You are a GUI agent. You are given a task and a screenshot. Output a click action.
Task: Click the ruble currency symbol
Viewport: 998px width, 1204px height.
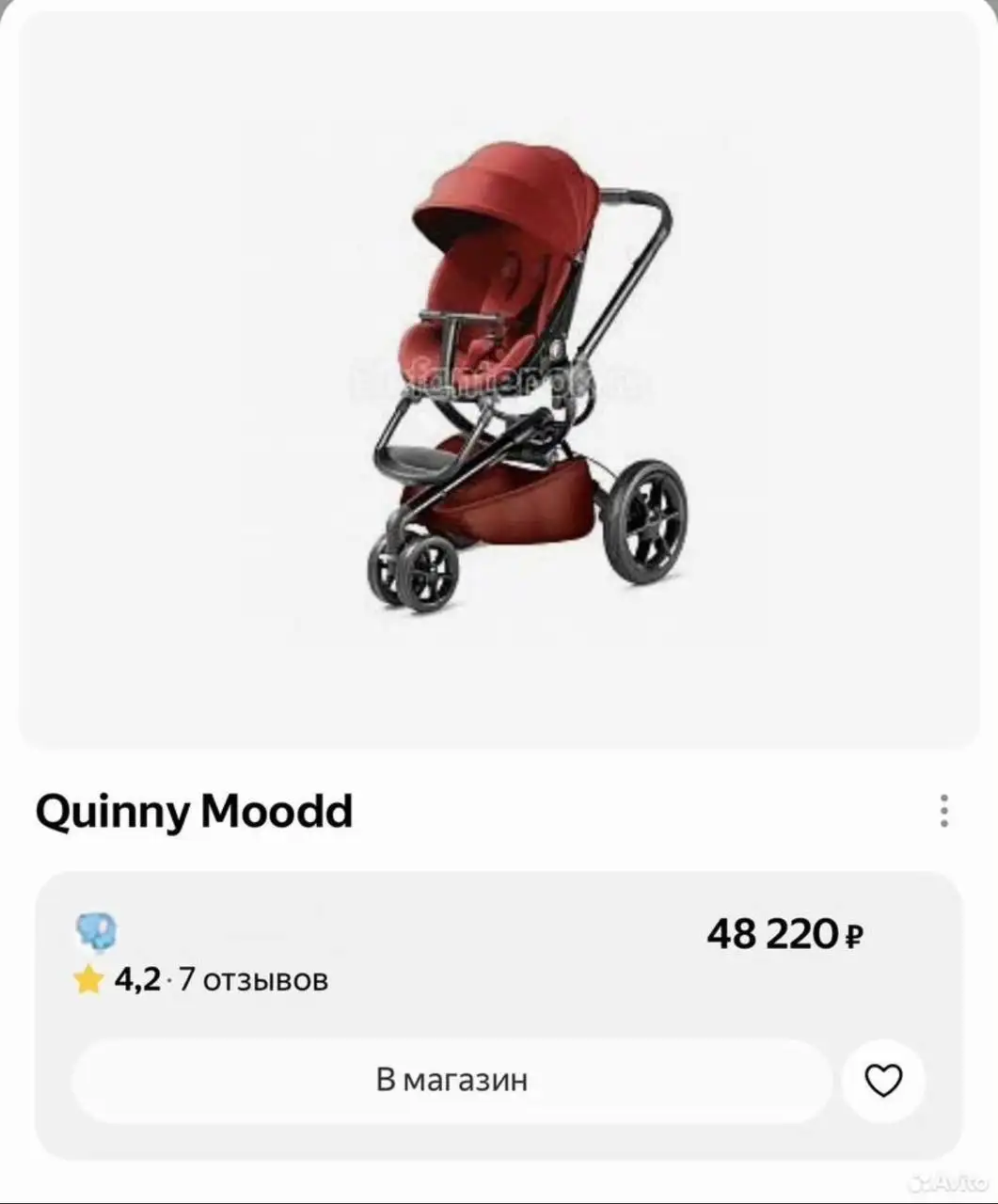tap(854, 937)
